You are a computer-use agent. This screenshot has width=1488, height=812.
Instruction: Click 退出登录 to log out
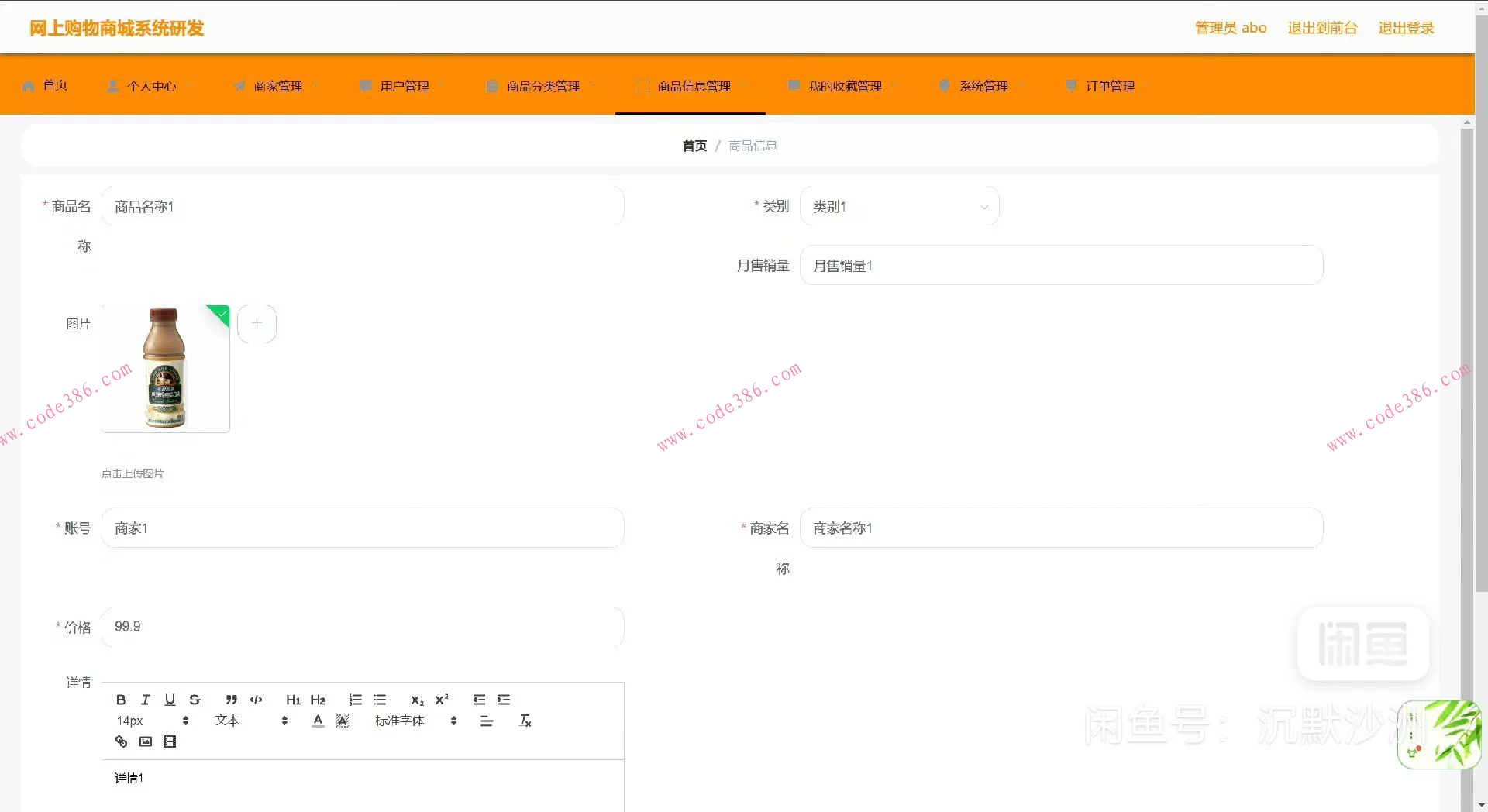tap(1405, 27)
